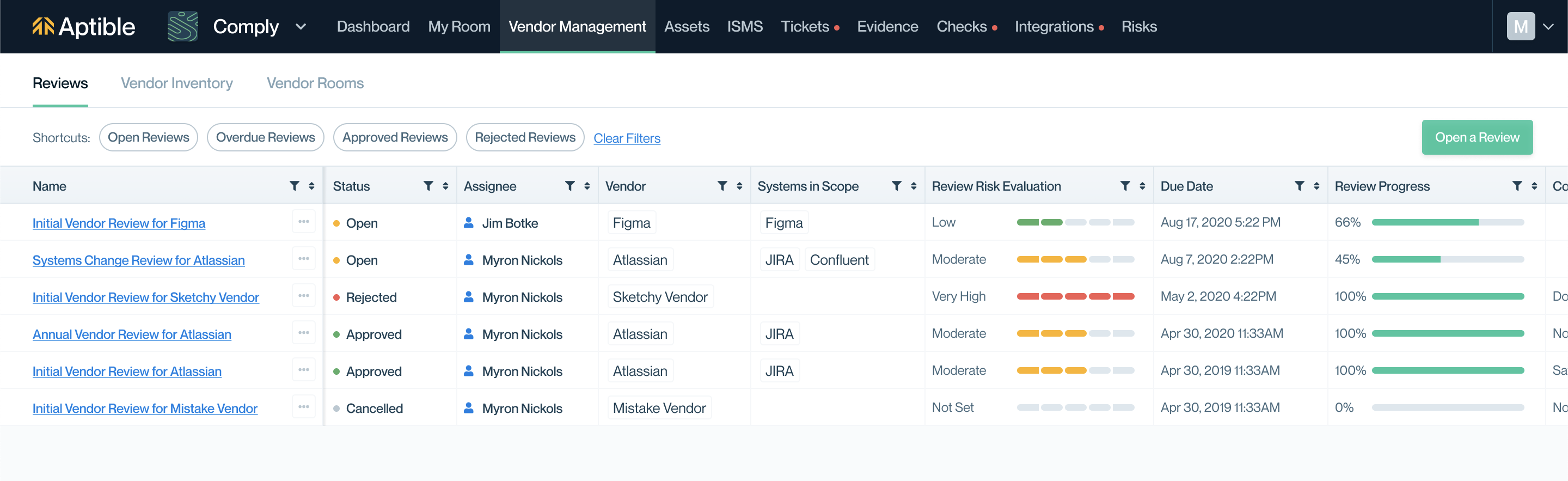Open Annual Vendor Review for Atlassian
The height and width of the screenshot is (481, 1568).
(132, 335)
